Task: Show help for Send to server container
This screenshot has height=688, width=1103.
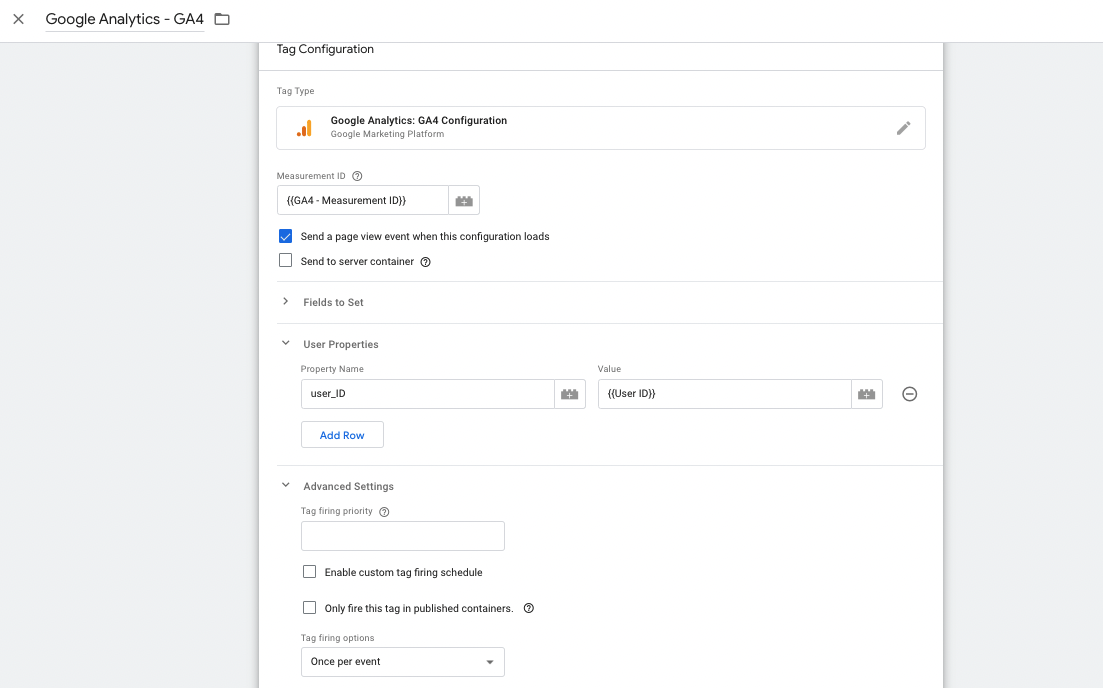Action: tap(426, 262)
